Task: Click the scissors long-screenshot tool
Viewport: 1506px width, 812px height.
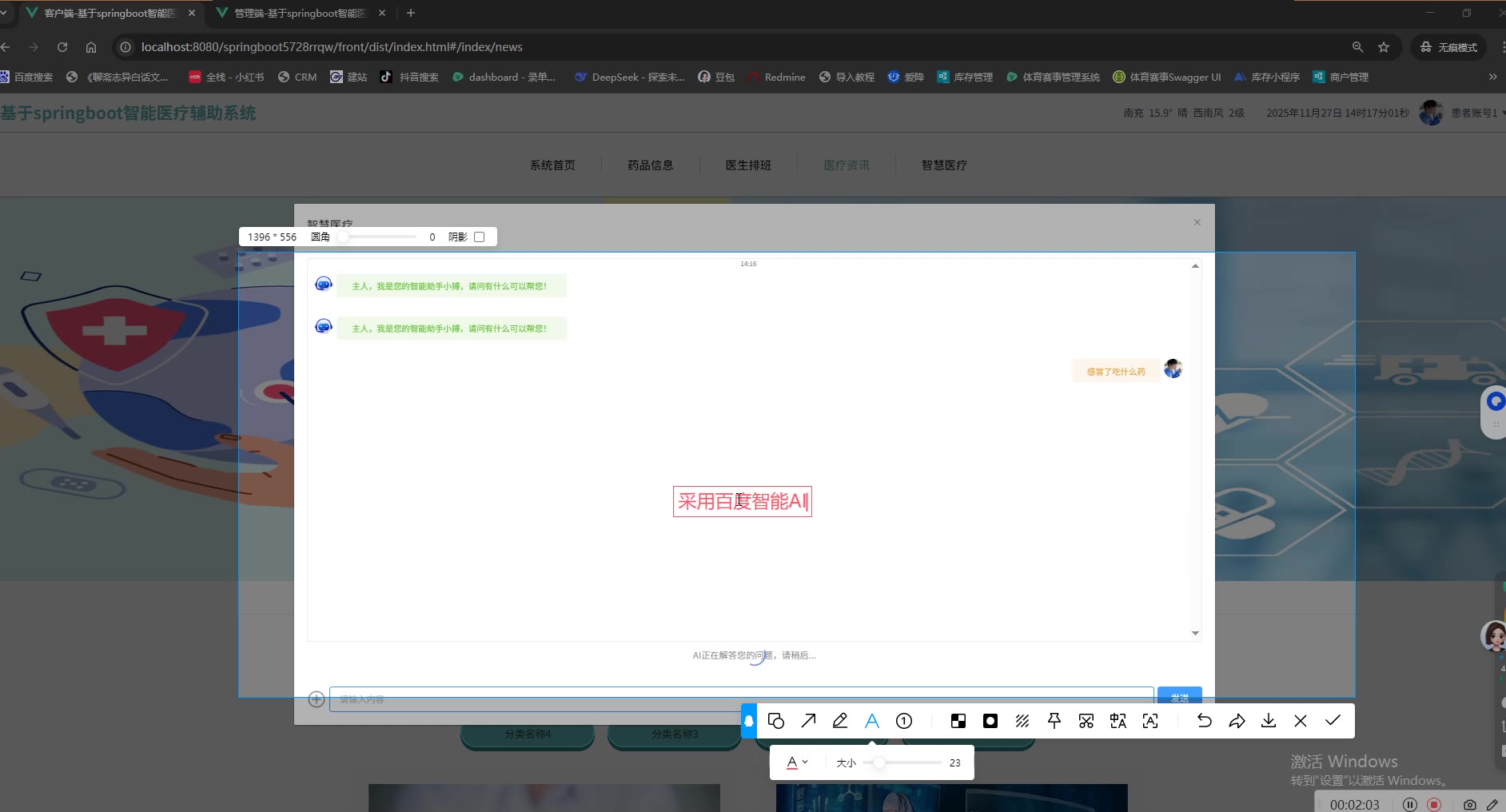Action: [1086, 721]
